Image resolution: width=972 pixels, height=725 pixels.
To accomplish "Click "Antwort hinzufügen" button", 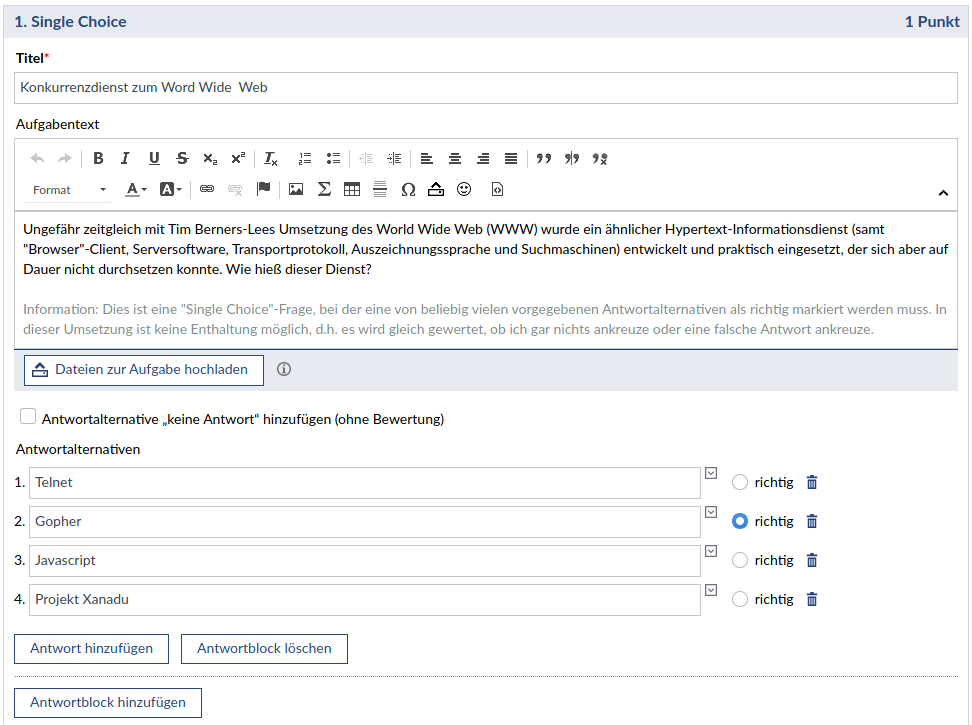I will point(91,648).
